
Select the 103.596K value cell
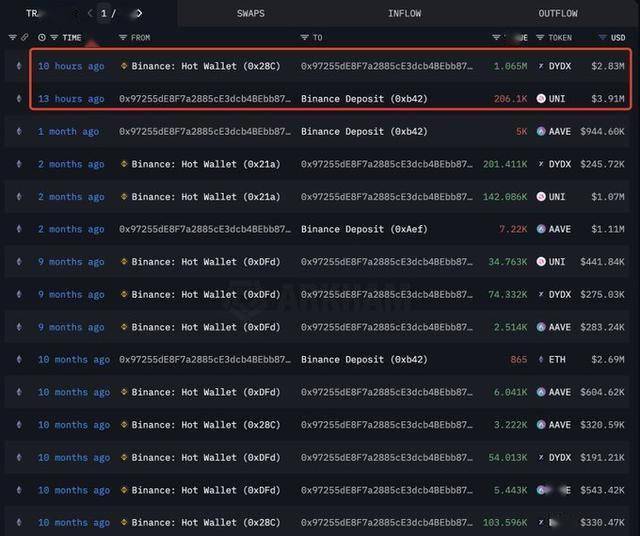pos(505,523)
